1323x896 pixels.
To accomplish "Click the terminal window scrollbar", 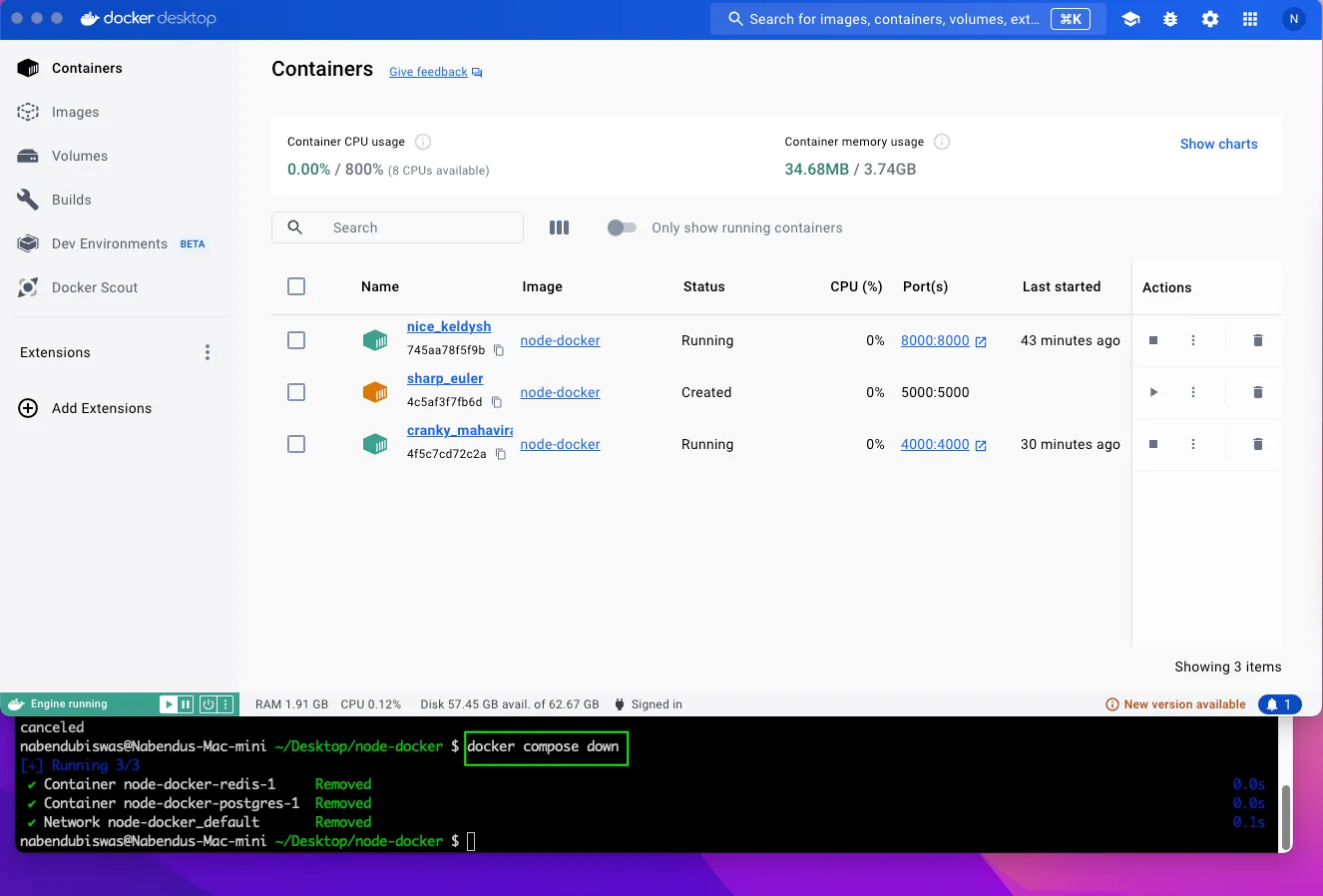I will [x=1286, y=816].
